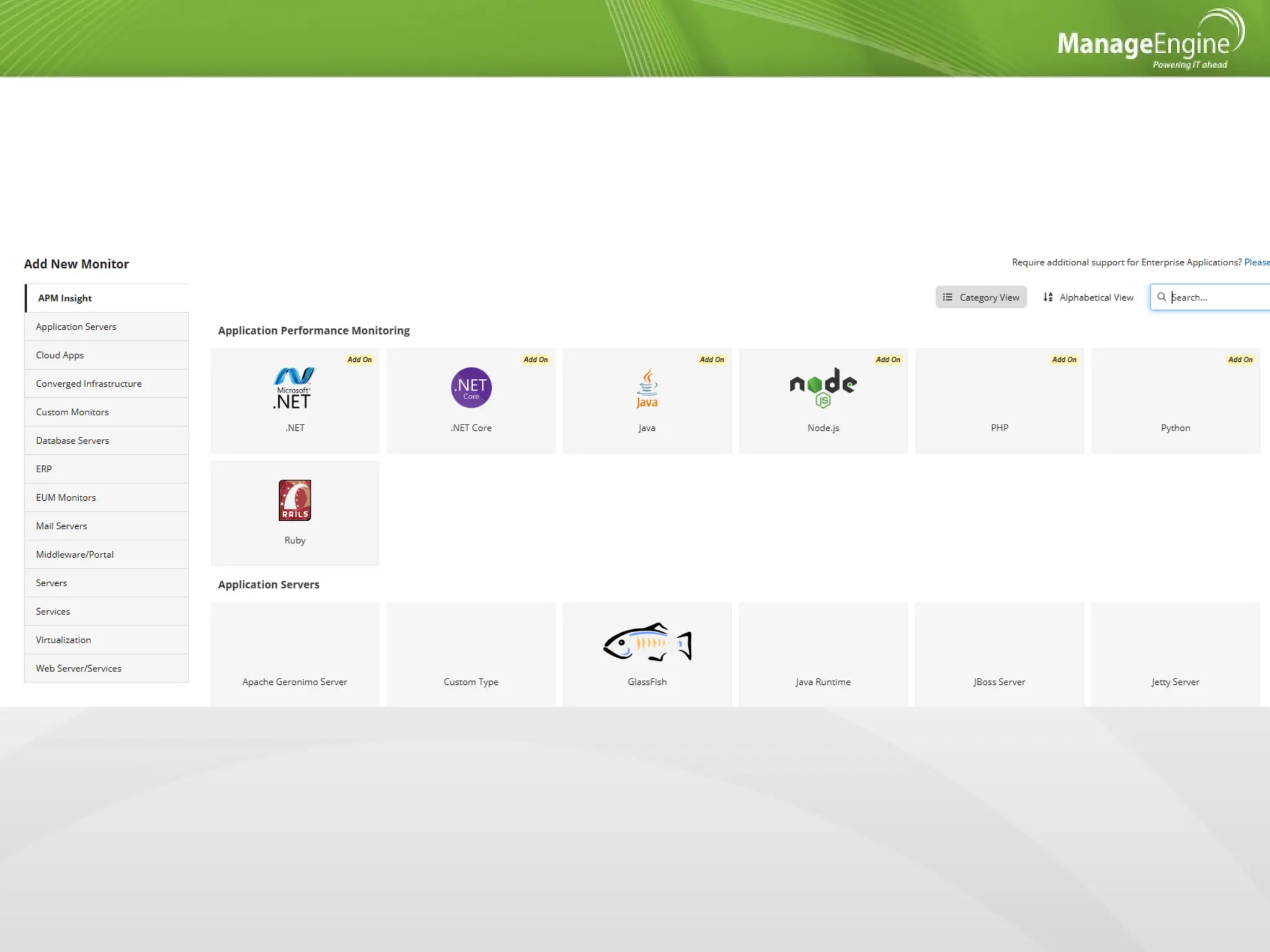Click into the Search input field
The height and width of the screenshot is (952, 1270).
[x=1219, y=297]
